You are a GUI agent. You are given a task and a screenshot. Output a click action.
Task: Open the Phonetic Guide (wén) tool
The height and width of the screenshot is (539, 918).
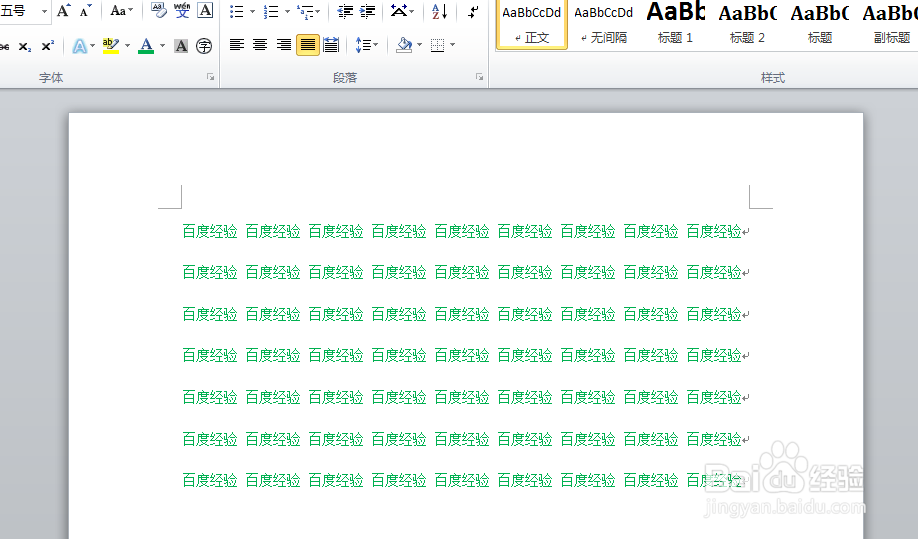click(182, 11)
